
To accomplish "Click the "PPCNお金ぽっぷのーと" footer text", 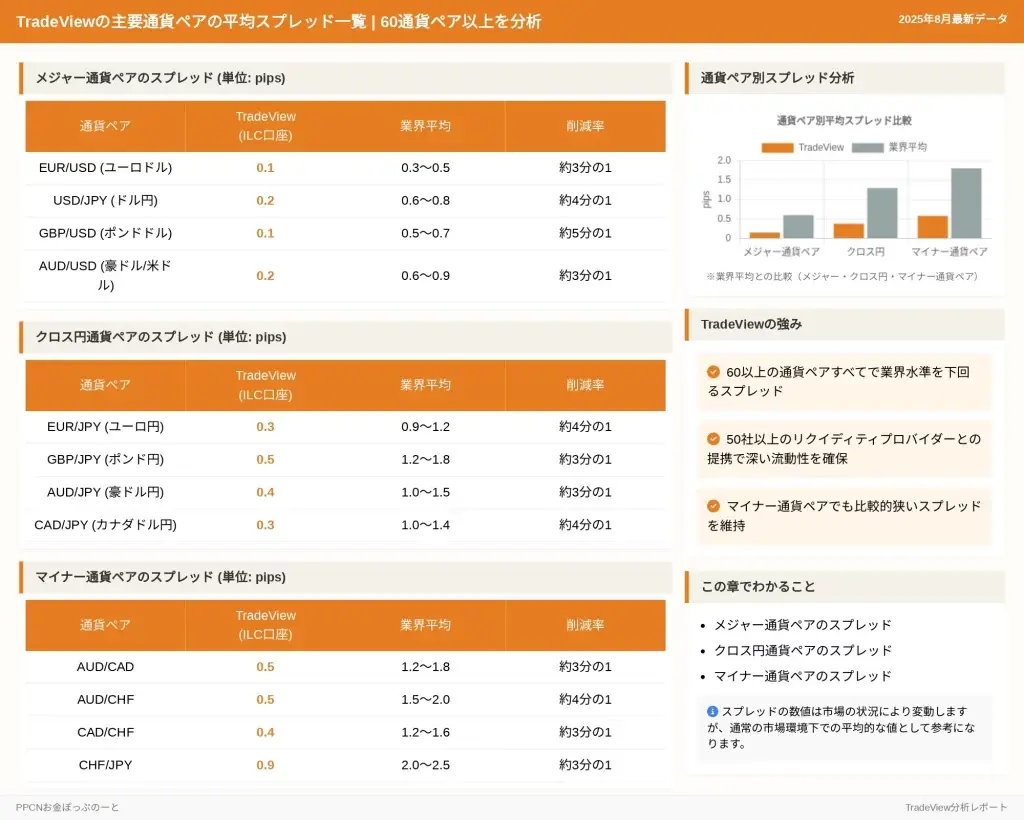I will click(x=67, y=807).
